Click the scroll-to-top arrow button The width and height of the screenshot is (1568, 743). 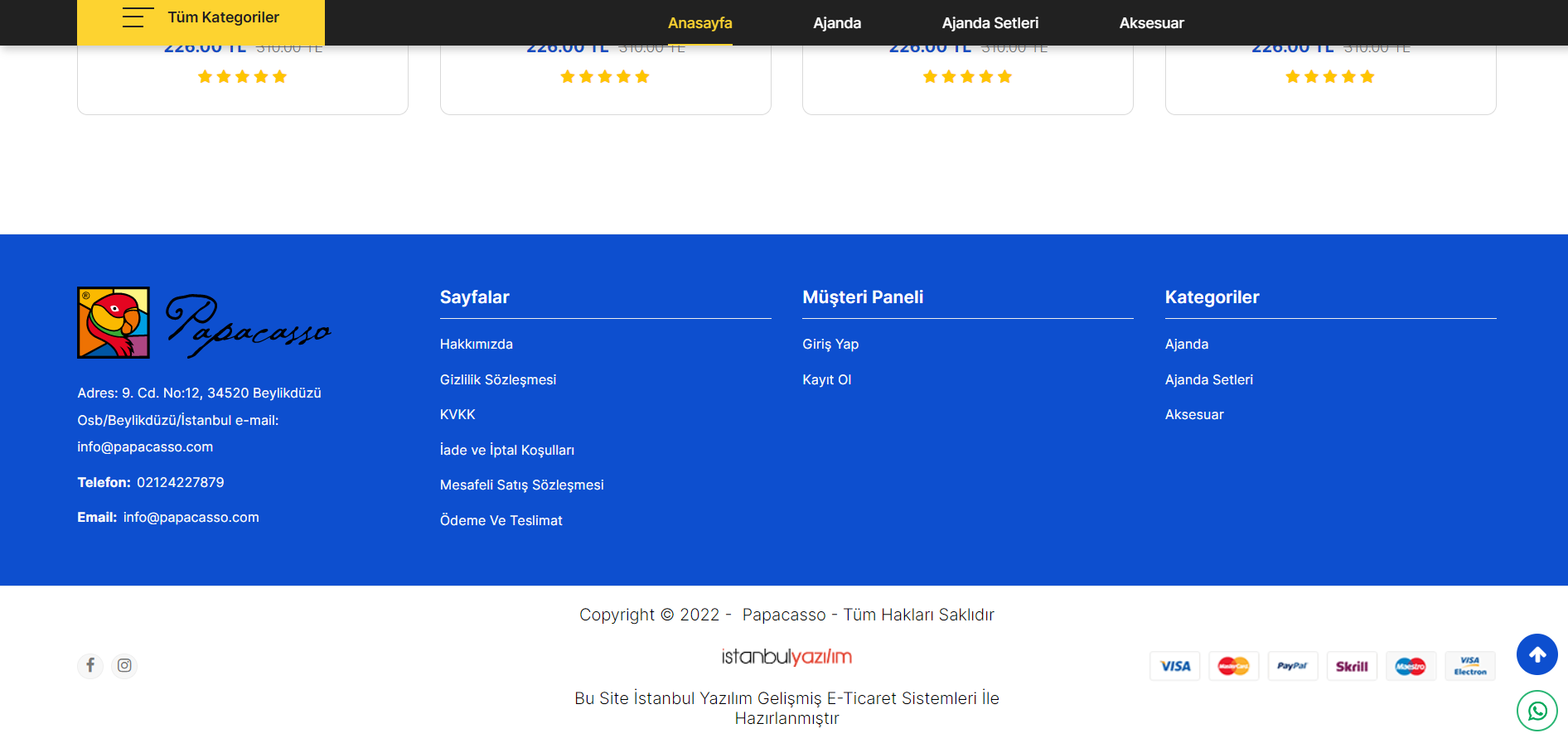(1537, 654)
